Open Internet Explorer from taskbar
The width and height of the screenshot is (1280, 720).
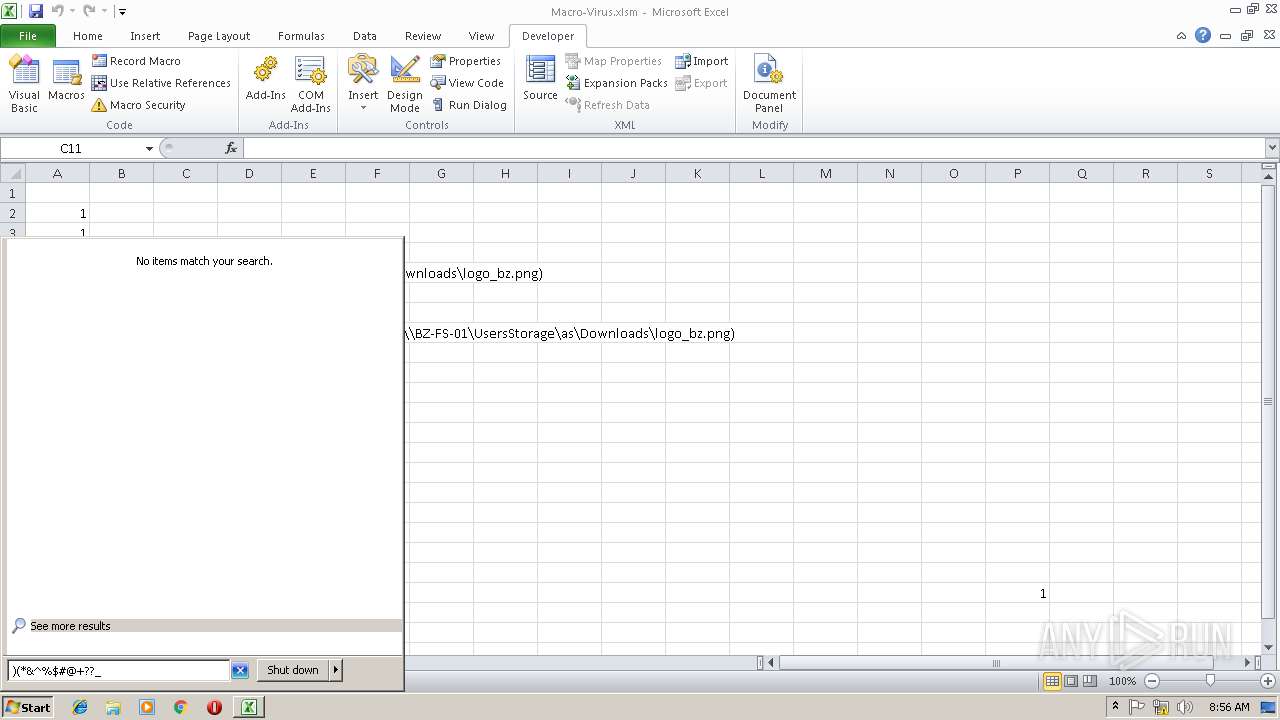click(x=80, y=707)
